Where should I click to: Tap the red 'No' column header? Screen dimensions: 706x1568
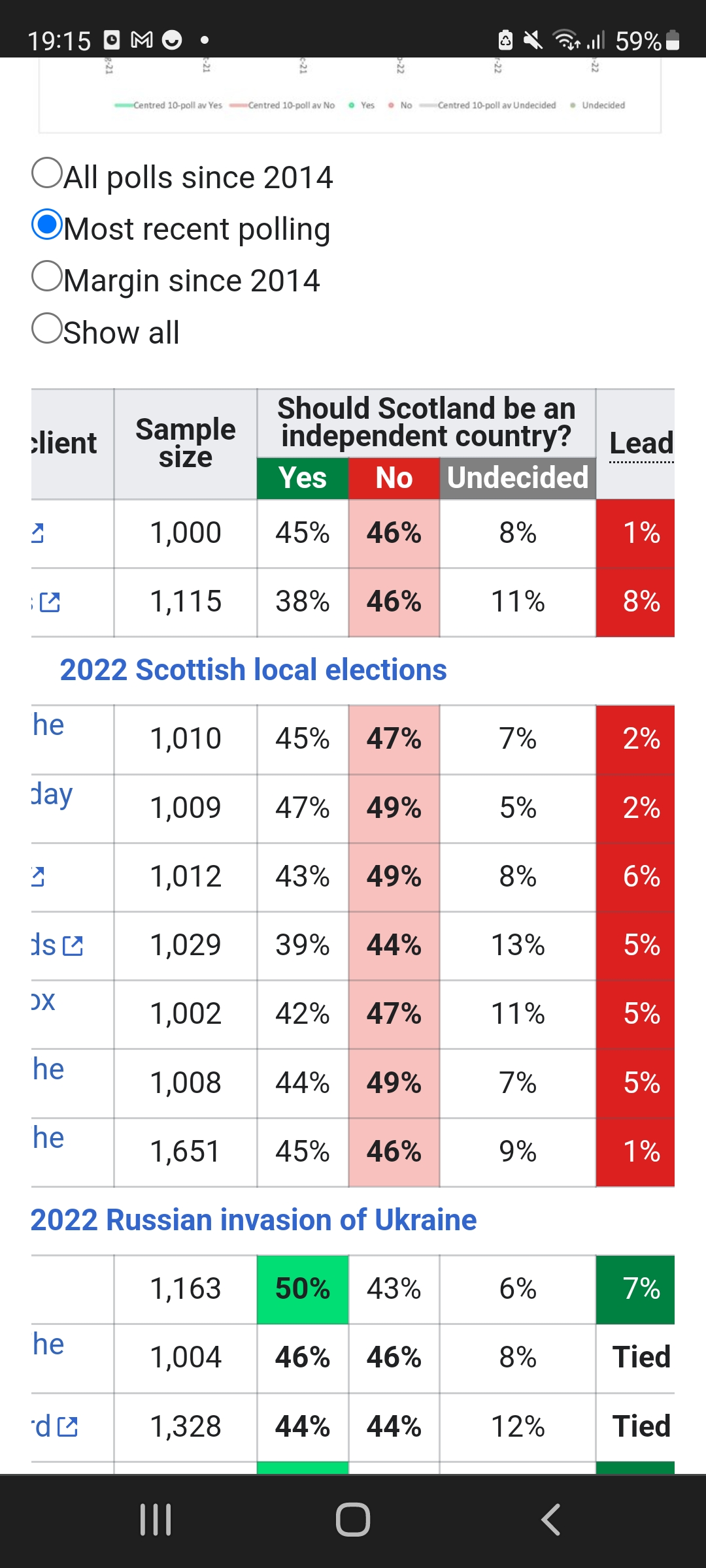(x=394, y=478)
